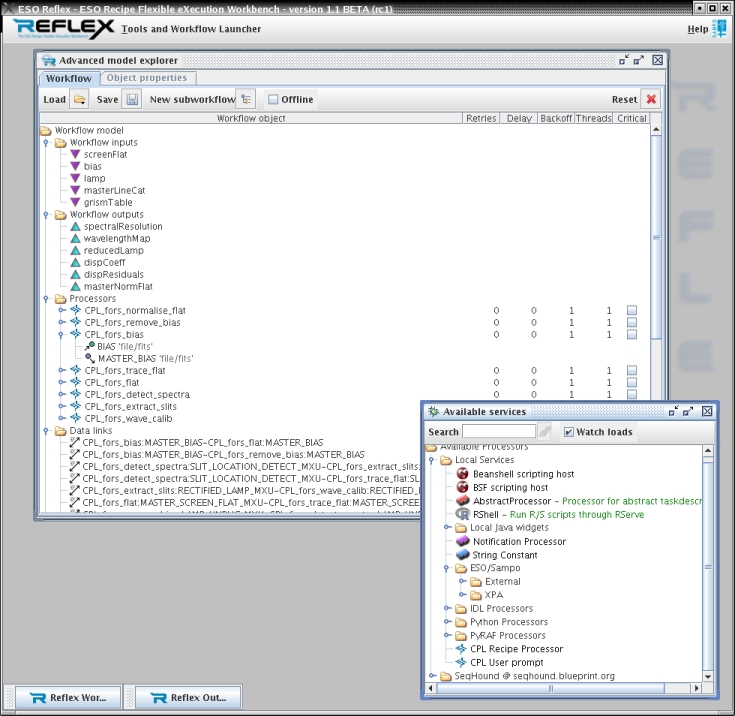The image size is (735, 716).
Task: Click the New subworkflow tree icon
Action: 246,99
